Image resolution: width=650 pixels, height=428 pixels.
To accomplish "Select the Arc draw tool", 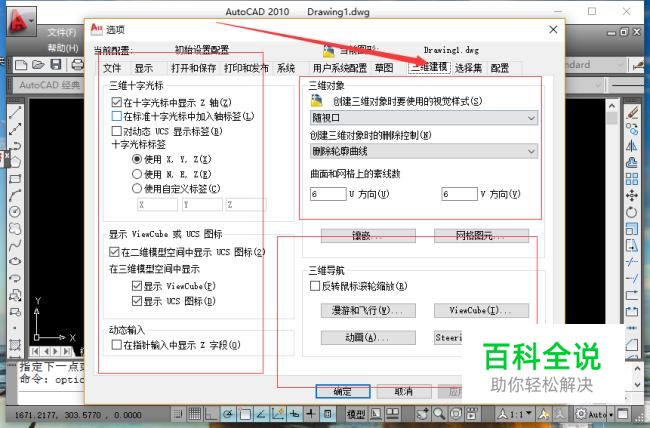I will [x=15, y=195].
